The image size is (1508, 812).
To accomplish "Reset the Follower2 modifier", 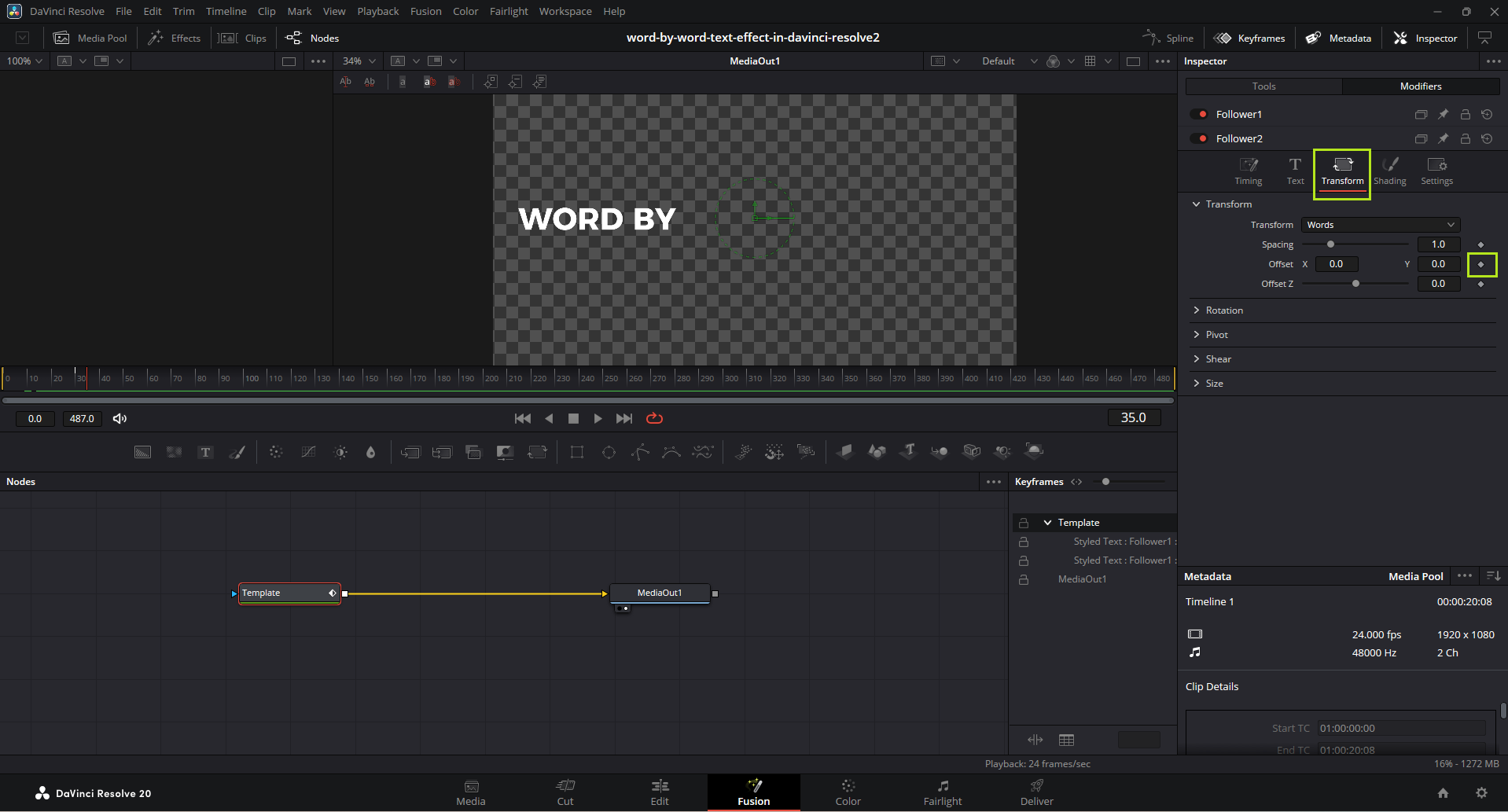I will tap(1487, 139).
